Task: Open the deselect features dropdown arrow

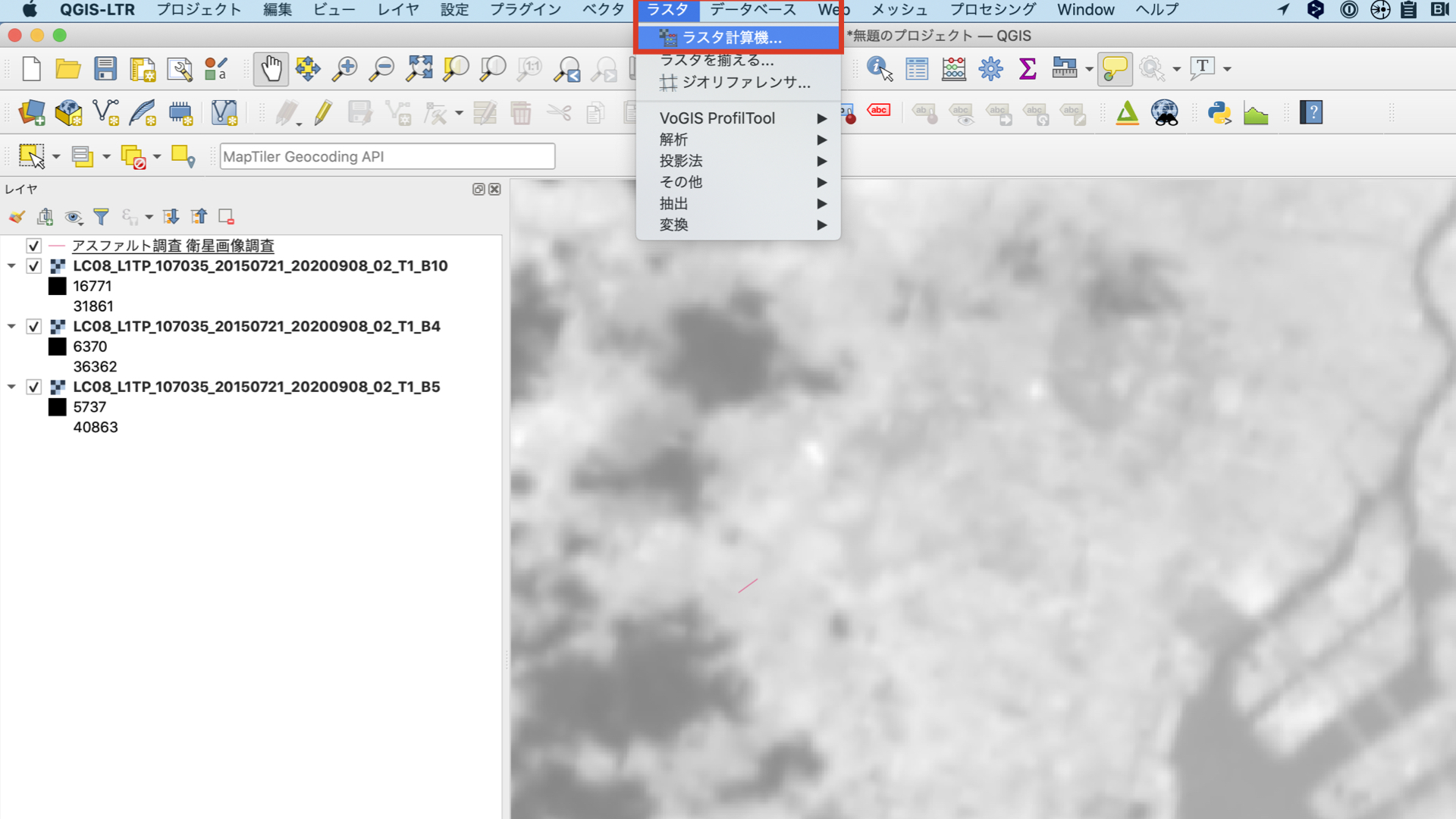Action: coord(157,157)
